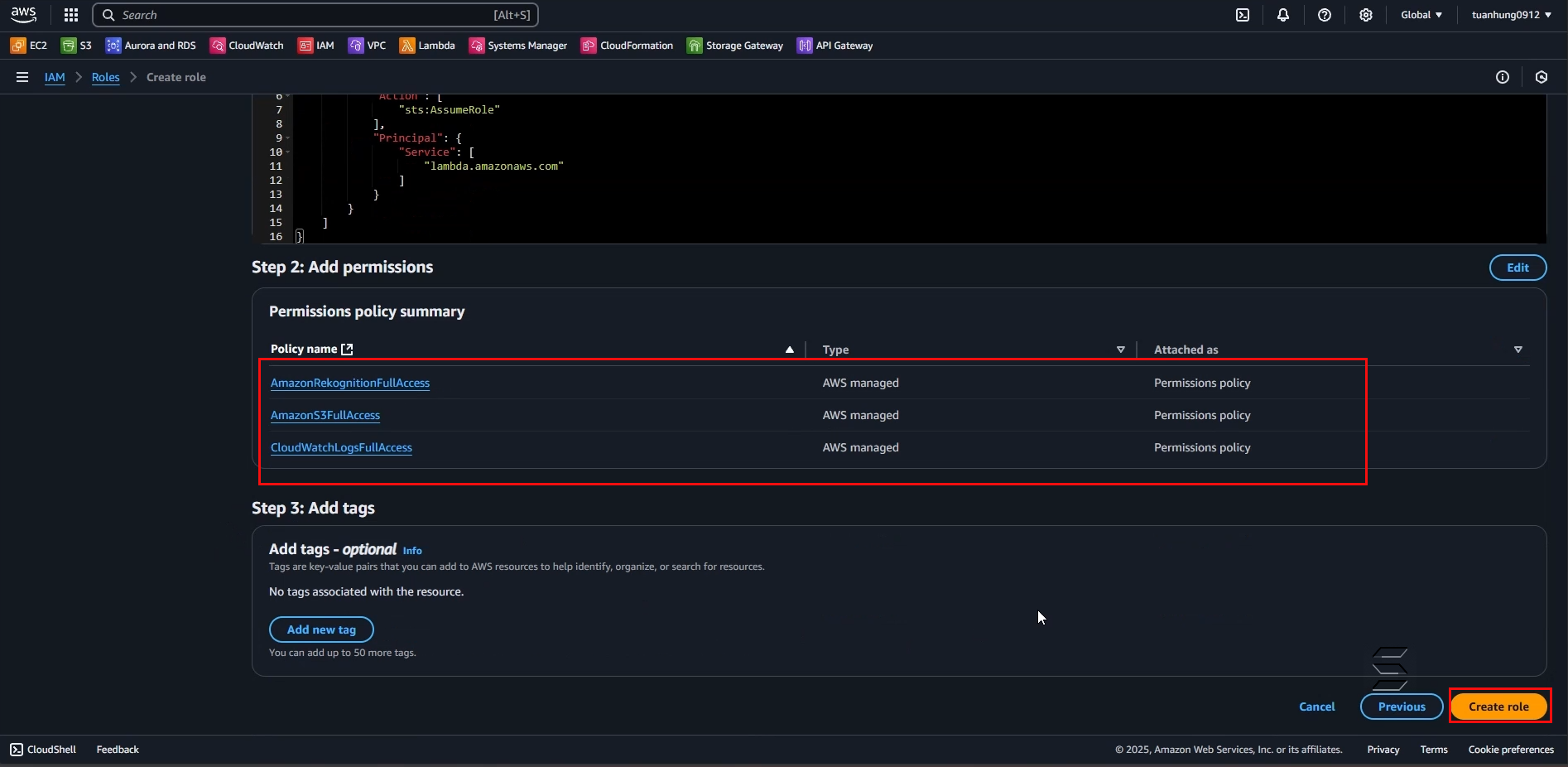The image size is (1568, 767).
Task: Click 'AWS managed' in AmazonS3FullAccess row
Action: pyautogui.click(x=860, y=415)
